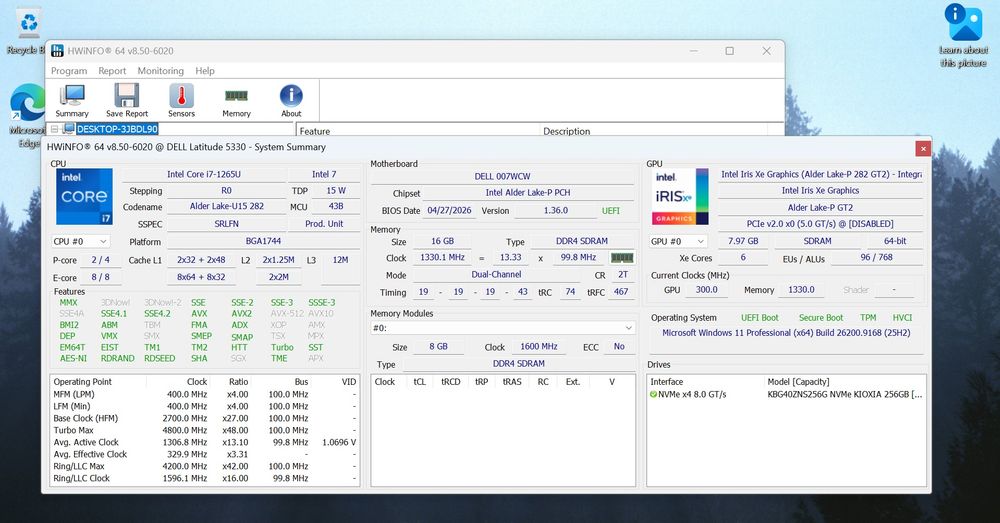Click the green NVMe drive status icon

653,395
